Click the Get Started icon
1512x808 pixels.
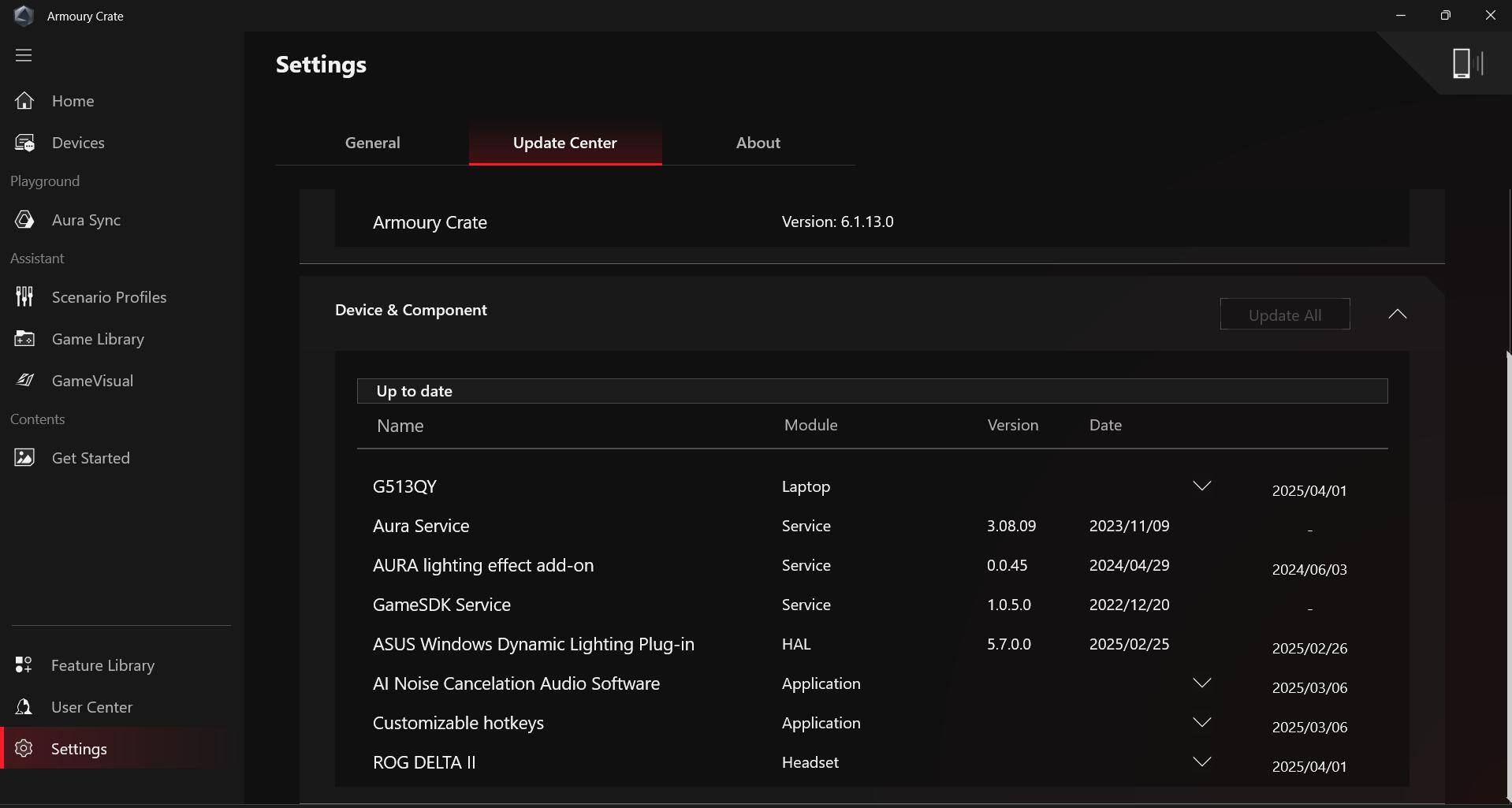24,458
